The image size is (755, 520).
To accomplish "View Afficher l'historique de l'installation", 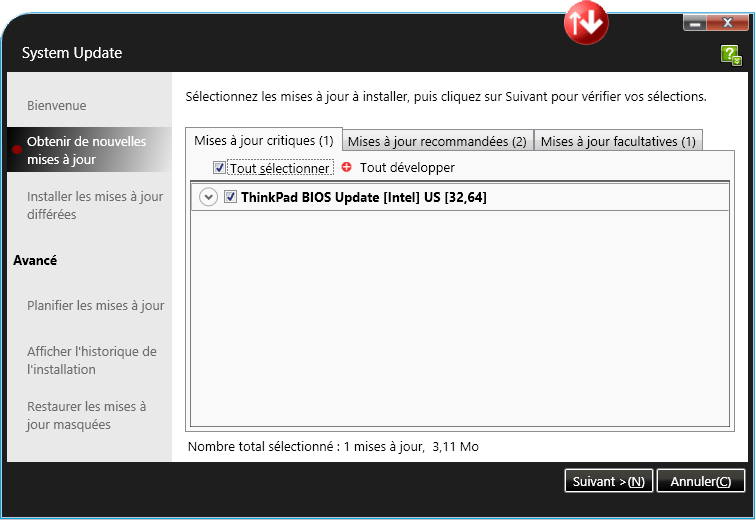I will pos(92,360).
